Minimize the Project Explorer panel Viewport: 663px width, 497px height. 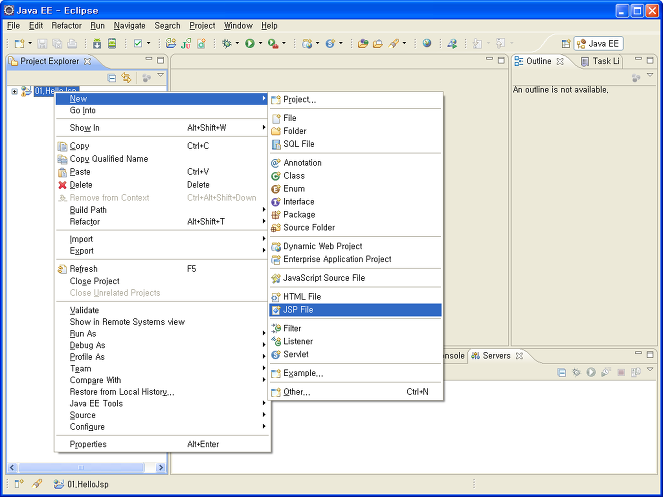(149, 60)
